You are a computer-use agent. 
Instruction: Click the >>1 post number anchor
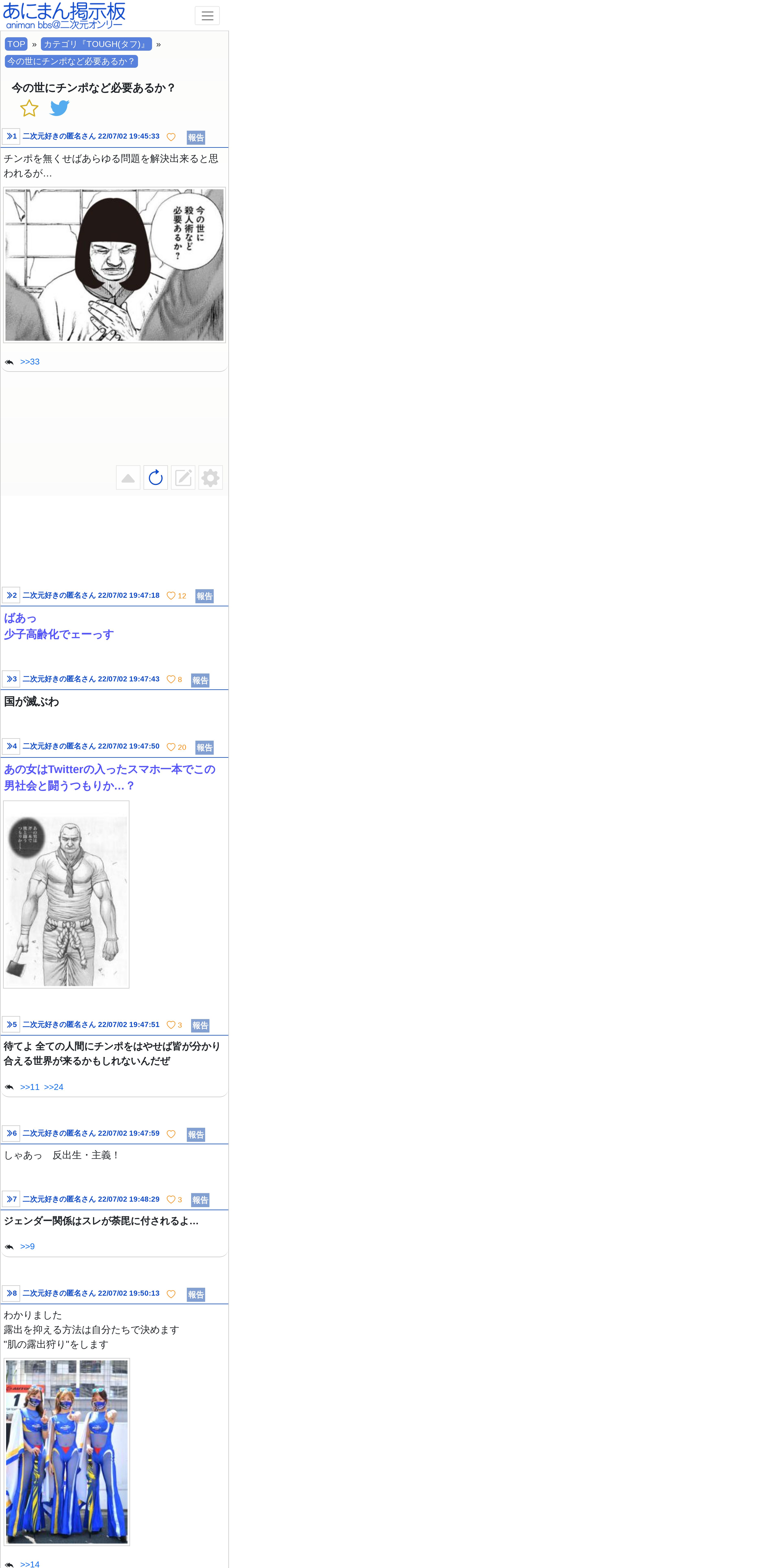pos(11,136)
